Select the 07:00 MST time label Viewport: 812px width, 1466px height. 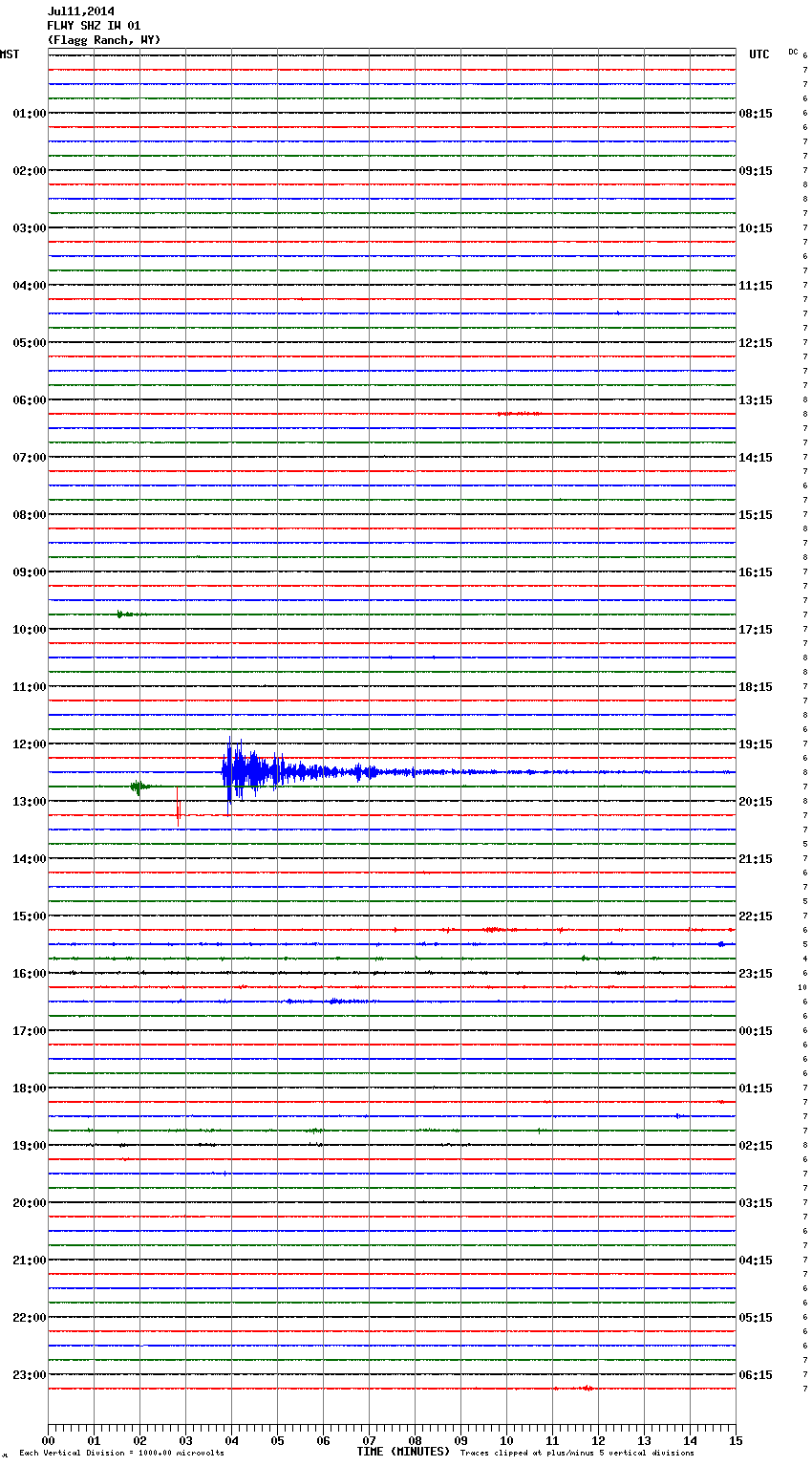[x=30, y=458]
